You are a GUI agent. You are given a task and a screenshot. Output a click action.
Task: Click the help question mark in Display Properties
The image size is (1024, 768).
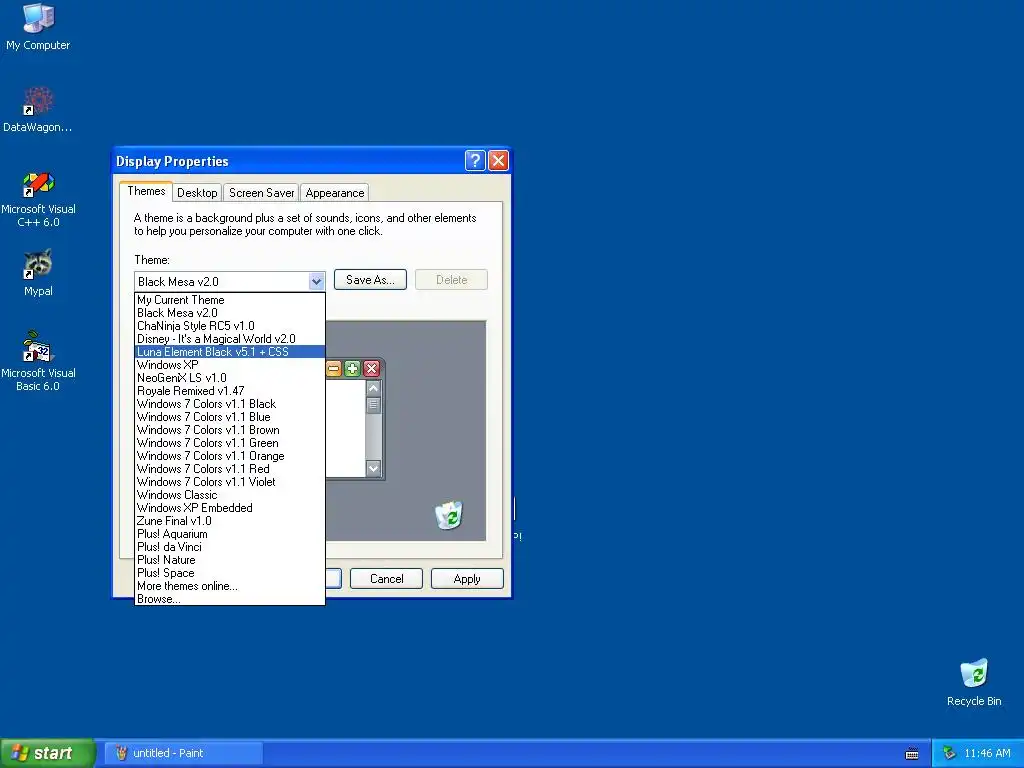point(475,161)
